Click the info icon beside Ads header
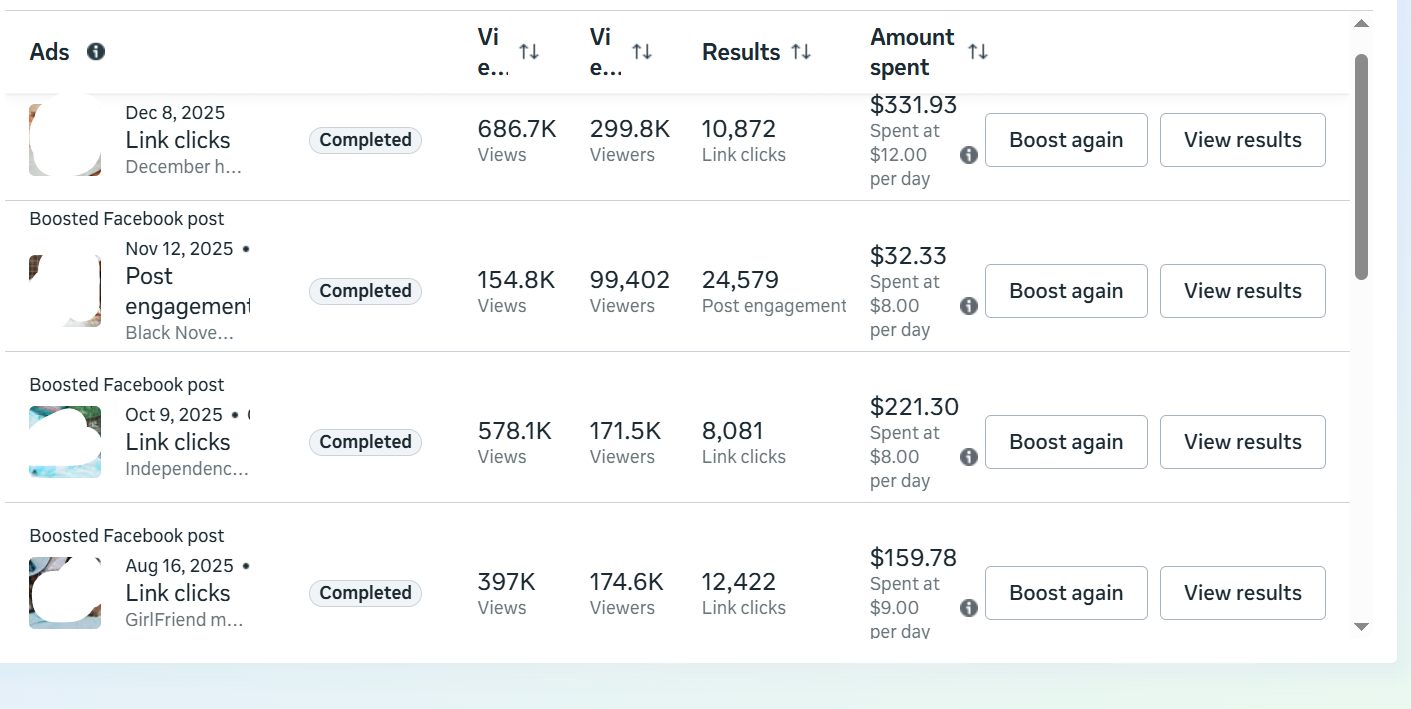The width and height of the screenshot is (1411, 709). coord(96,51)
